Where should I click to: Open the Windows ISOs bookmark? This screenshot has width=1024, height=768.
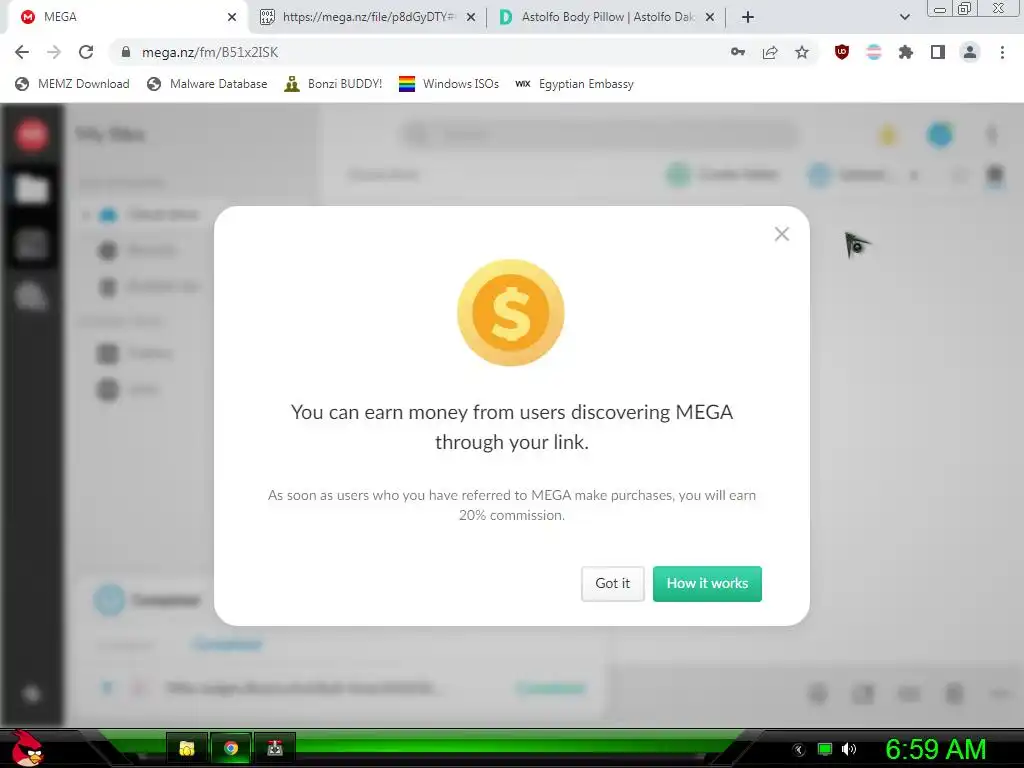click(449, 84)
